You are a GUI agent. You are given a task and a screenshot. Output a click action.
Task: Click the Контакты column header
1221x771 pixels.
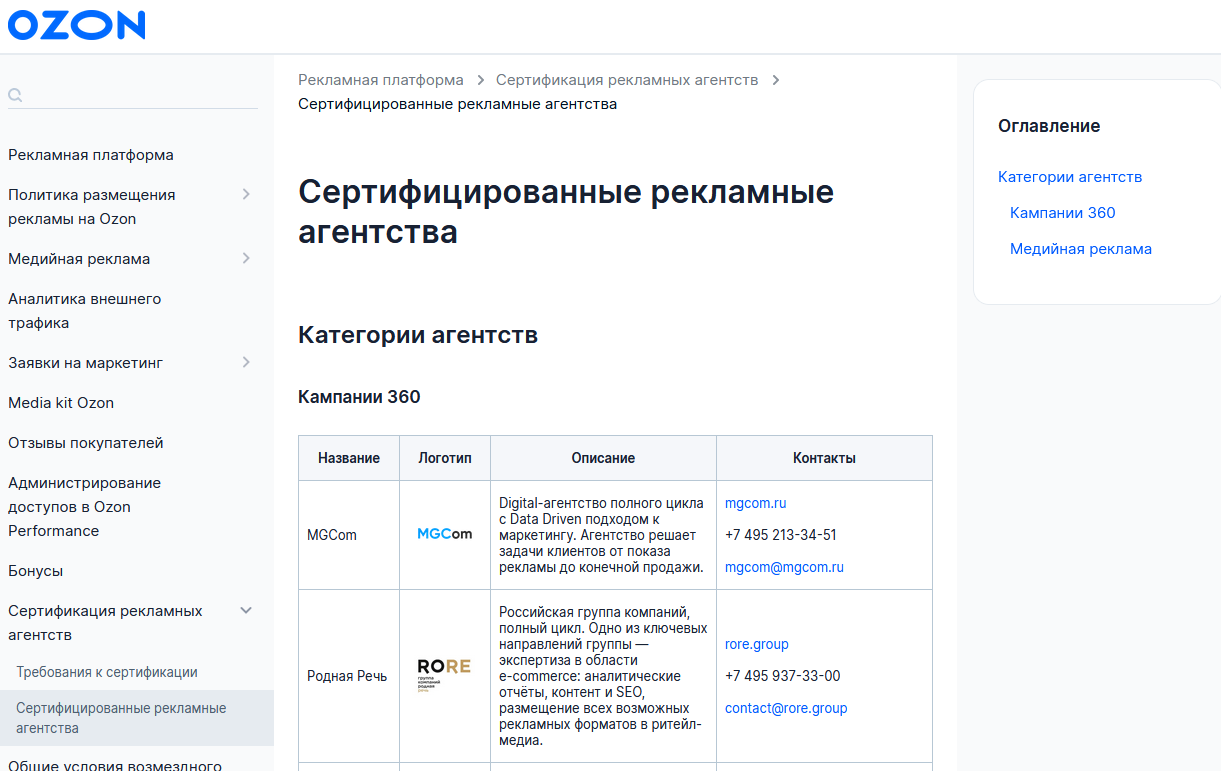pyautogui.click(x=824, y=458)
